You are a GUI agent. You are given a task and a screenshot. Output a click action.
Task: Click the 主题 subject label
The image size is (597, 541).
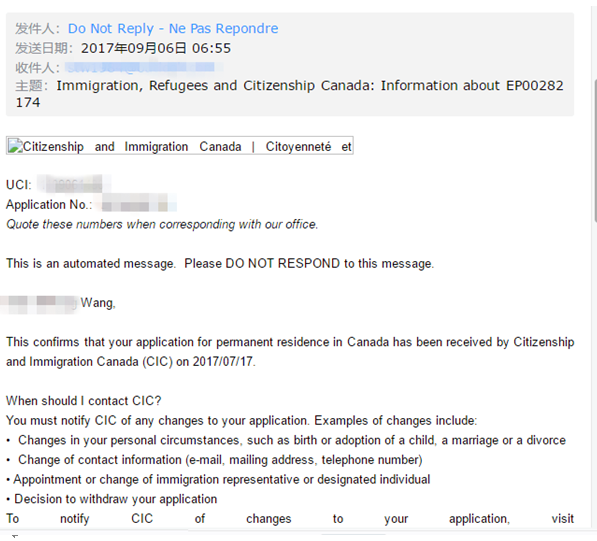[x=31, y=86]
